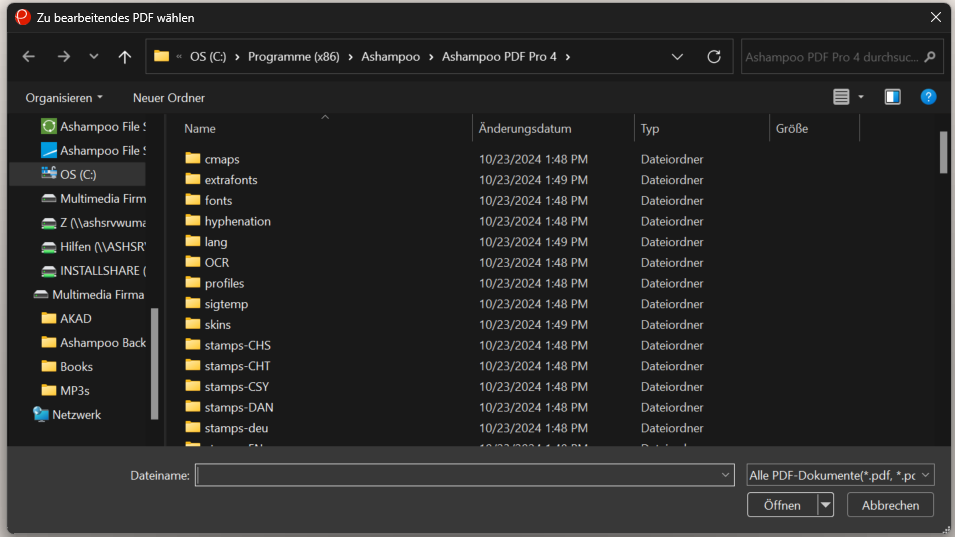This screenshot has width=955, height=537.
Task: Select the sigtemp folder icon
Action: 192,303
